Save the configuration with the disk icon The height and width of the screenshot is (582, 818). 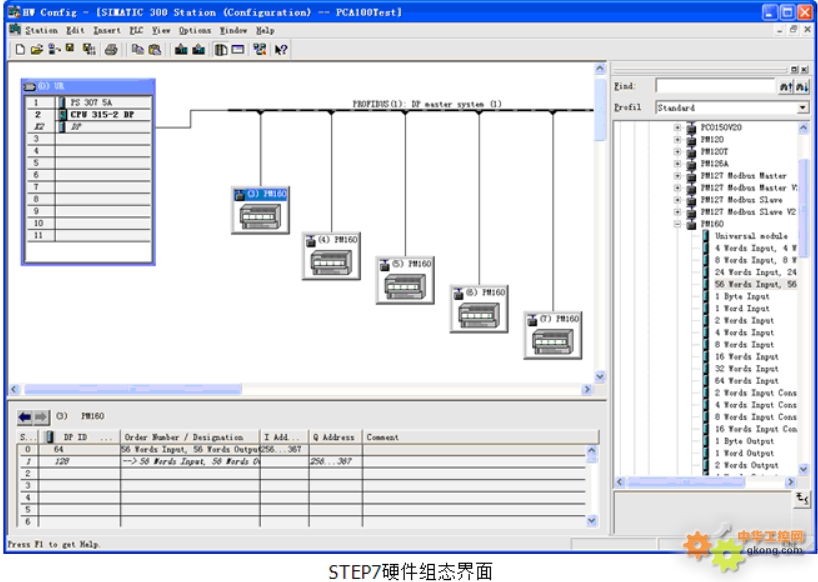click(70, 48)
